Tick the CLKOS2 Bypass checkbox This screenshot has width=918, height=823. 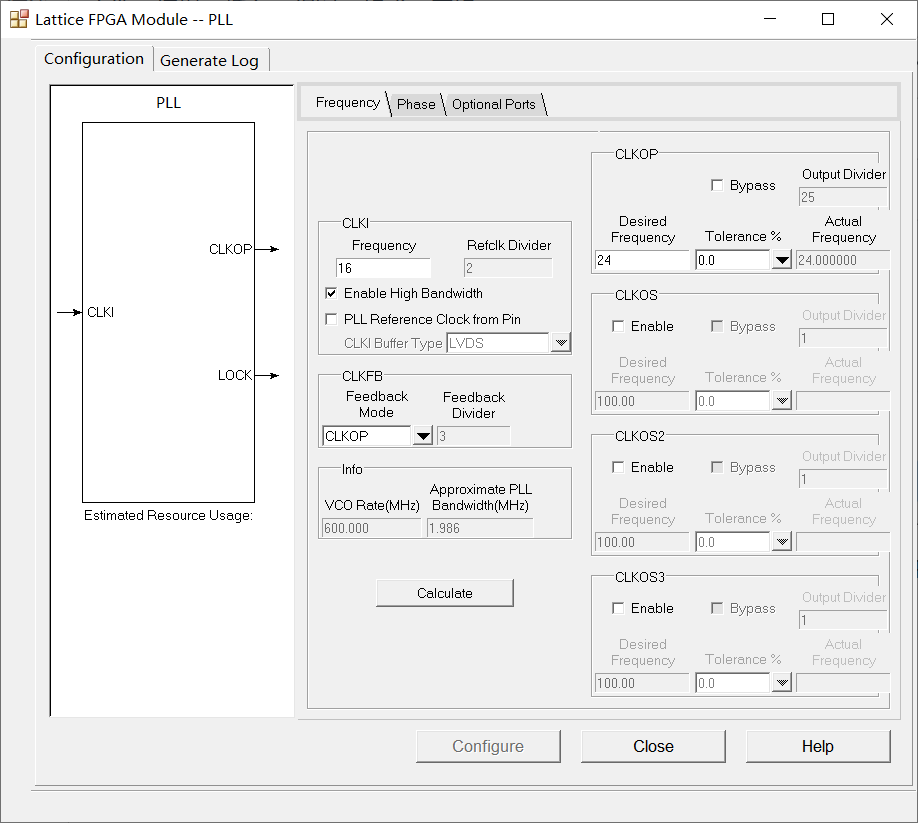point(717,467)
